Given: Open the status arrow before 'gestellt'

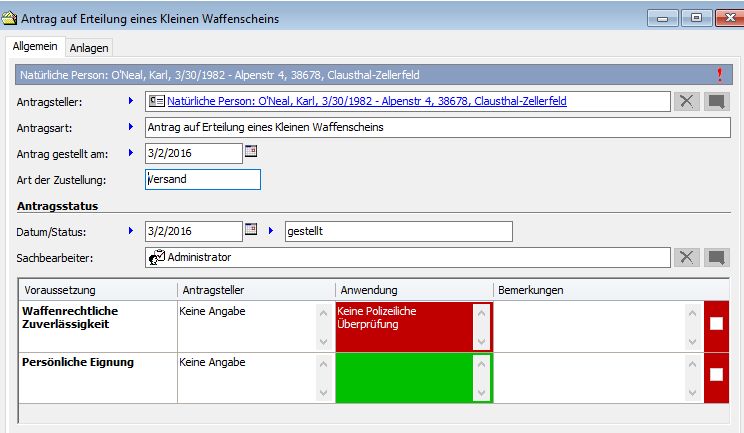Looking at the screenshot, I should click(x=270, y=231).
